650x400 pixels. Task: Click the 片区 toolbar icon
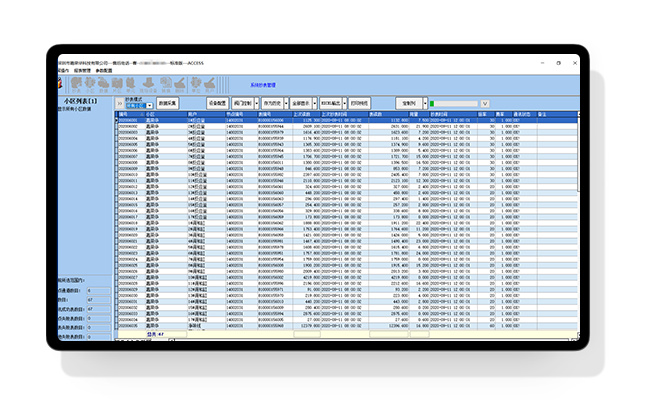pos(117,85)
